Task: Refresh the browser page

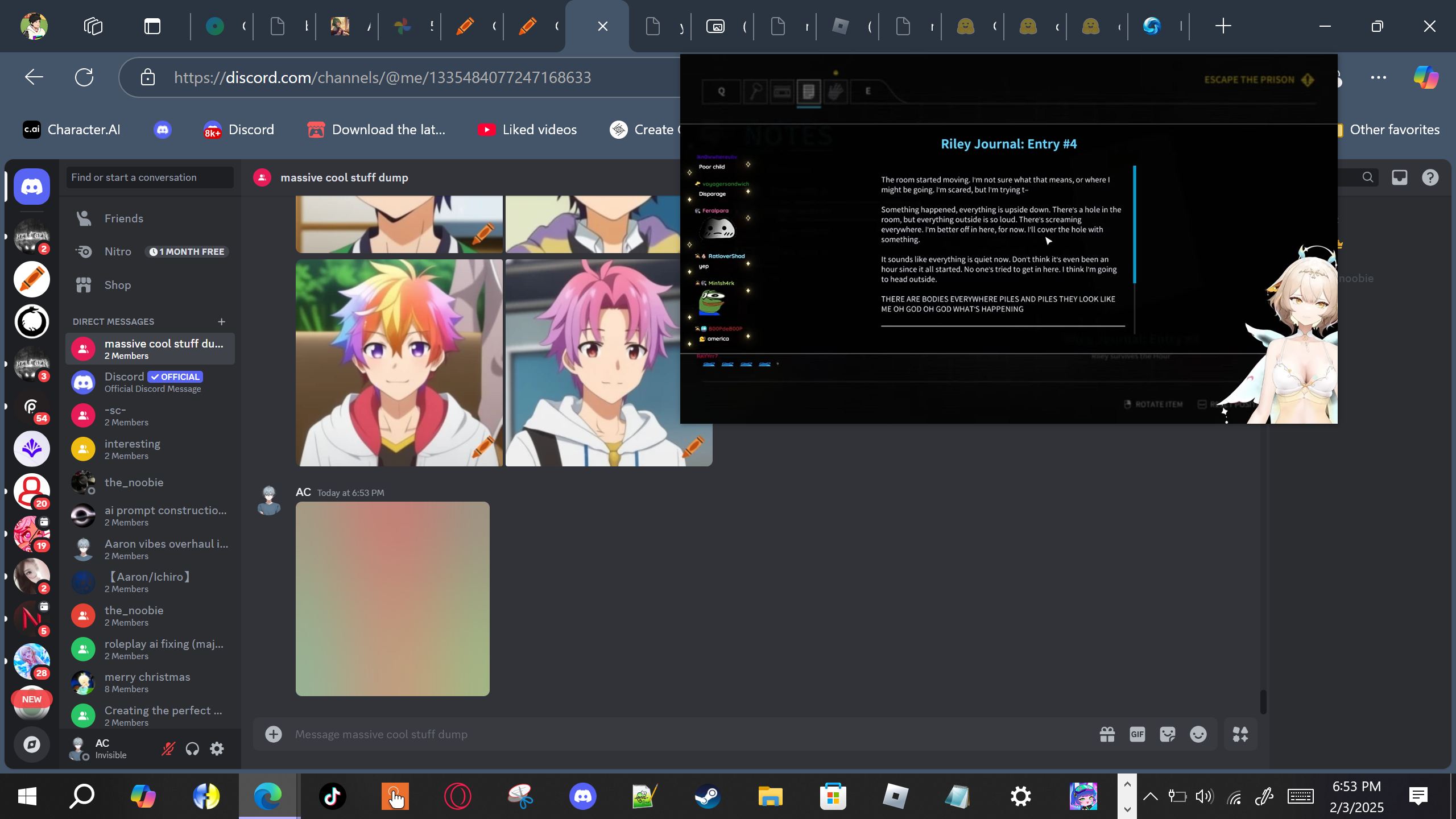Action: tap(84, 77)
